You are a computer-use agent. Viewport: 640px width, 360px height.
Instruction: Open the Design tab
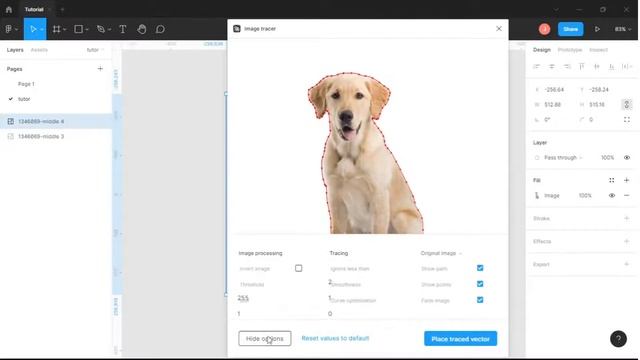click(x=542, y=50)
